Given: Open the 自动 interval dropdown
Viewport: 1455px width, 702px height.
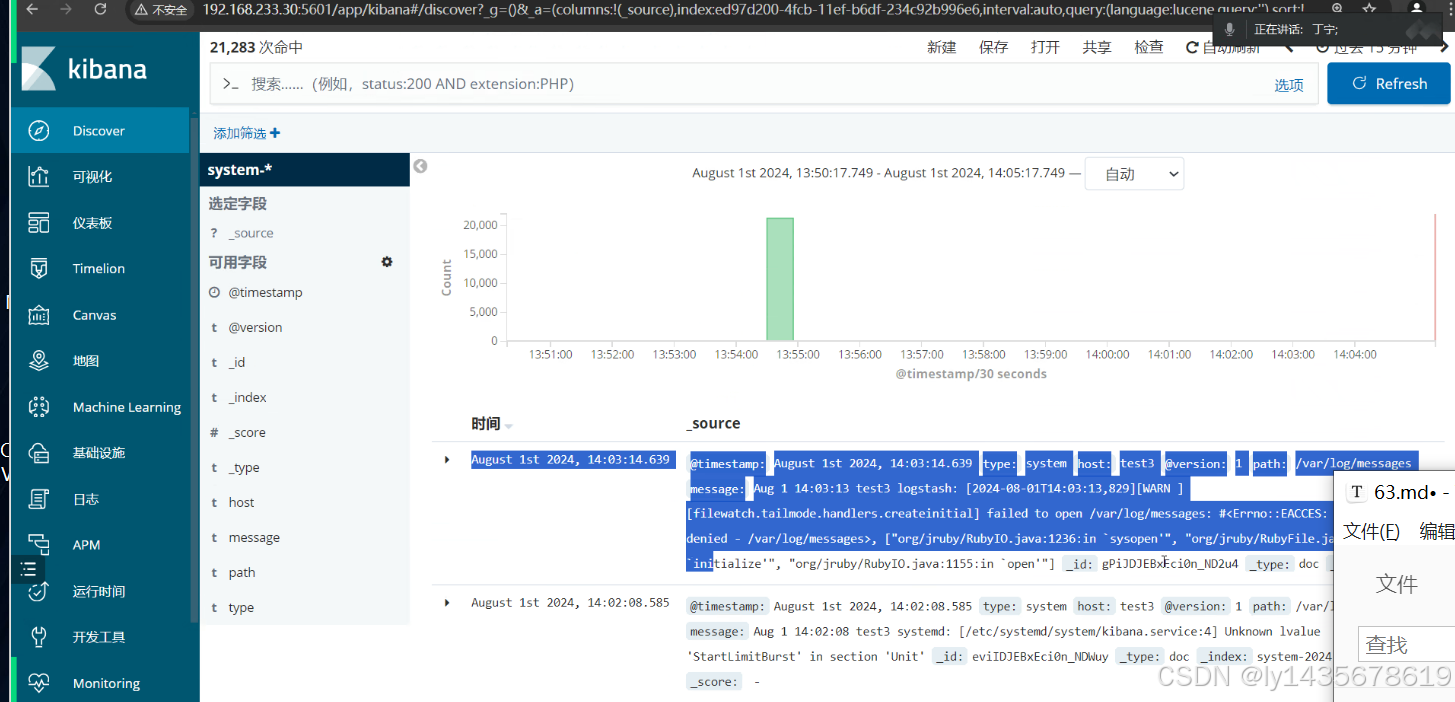Looking at the screenshot, I should (1134, 174).
